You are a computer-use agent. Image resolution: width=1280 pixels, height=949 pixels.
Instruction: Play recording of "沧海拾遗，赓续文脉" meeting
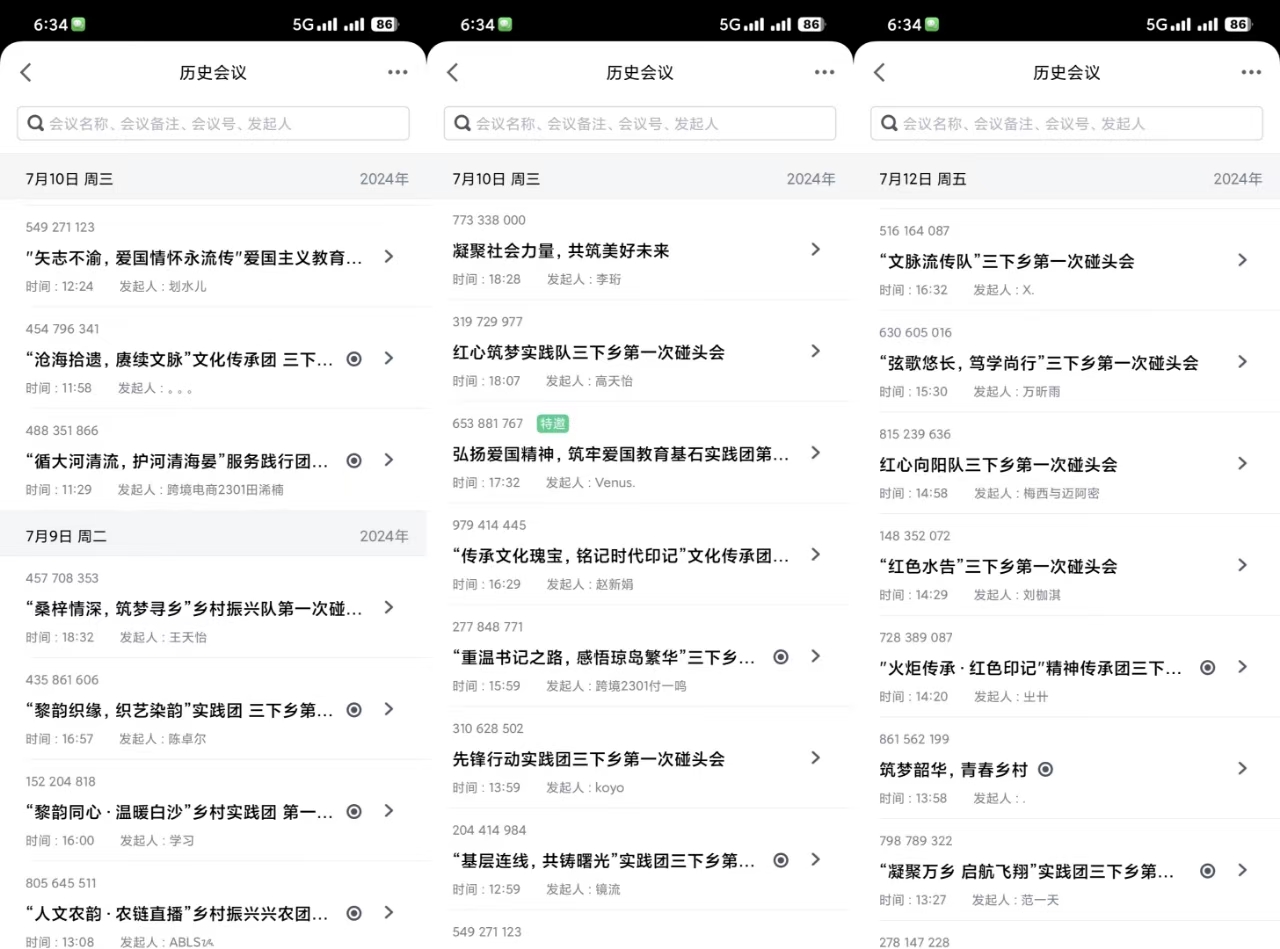point(354,358)
